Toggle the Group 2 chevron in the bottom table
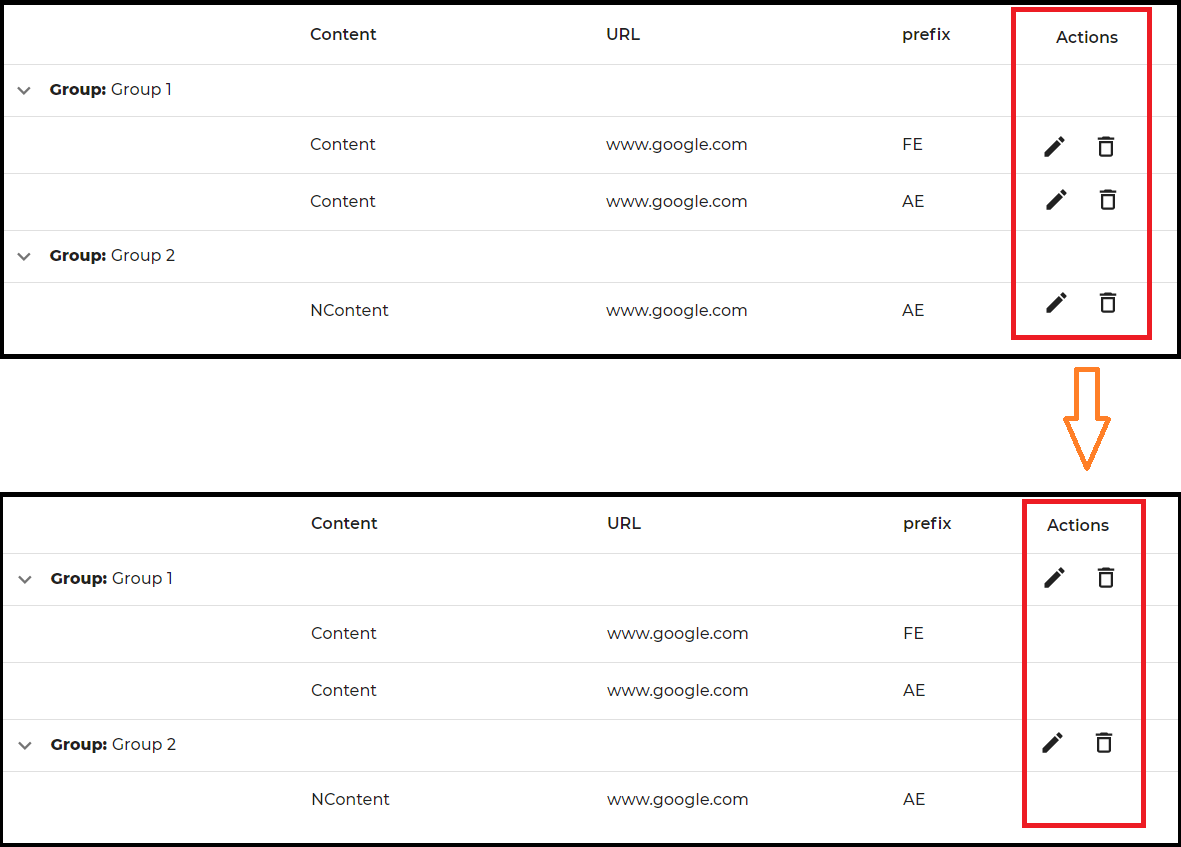Screen dimensions: 1181x847 pyautogui.click(x=24, y=744)
